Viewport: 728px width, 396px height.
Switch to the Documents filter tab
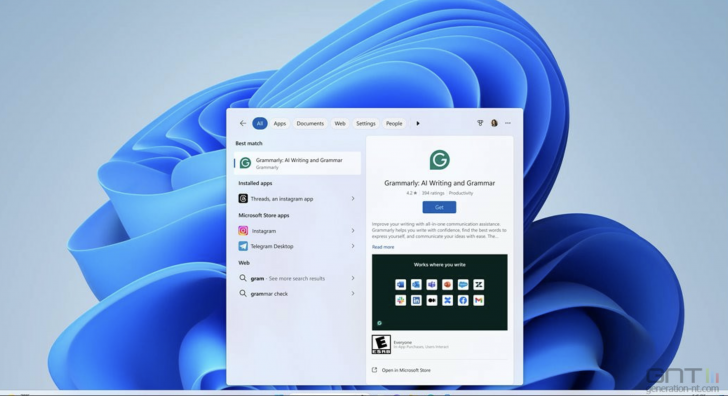pos(310,123)
